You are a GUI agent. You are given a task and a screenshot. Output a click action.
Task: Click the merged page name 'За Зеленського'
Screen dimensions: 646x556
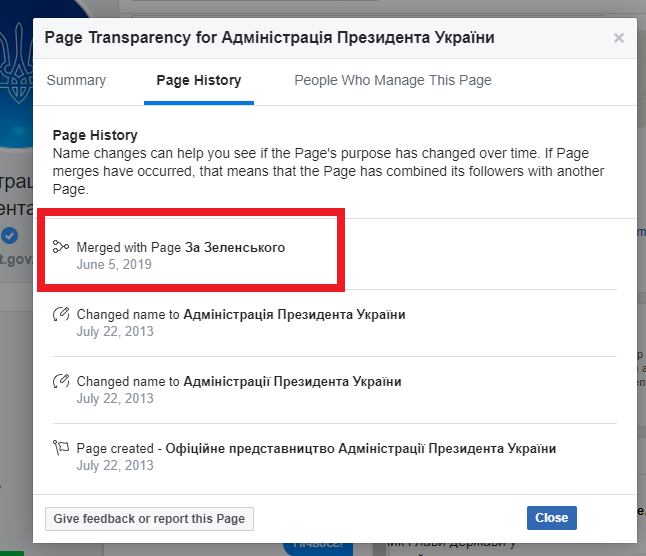tap(235, 247)
